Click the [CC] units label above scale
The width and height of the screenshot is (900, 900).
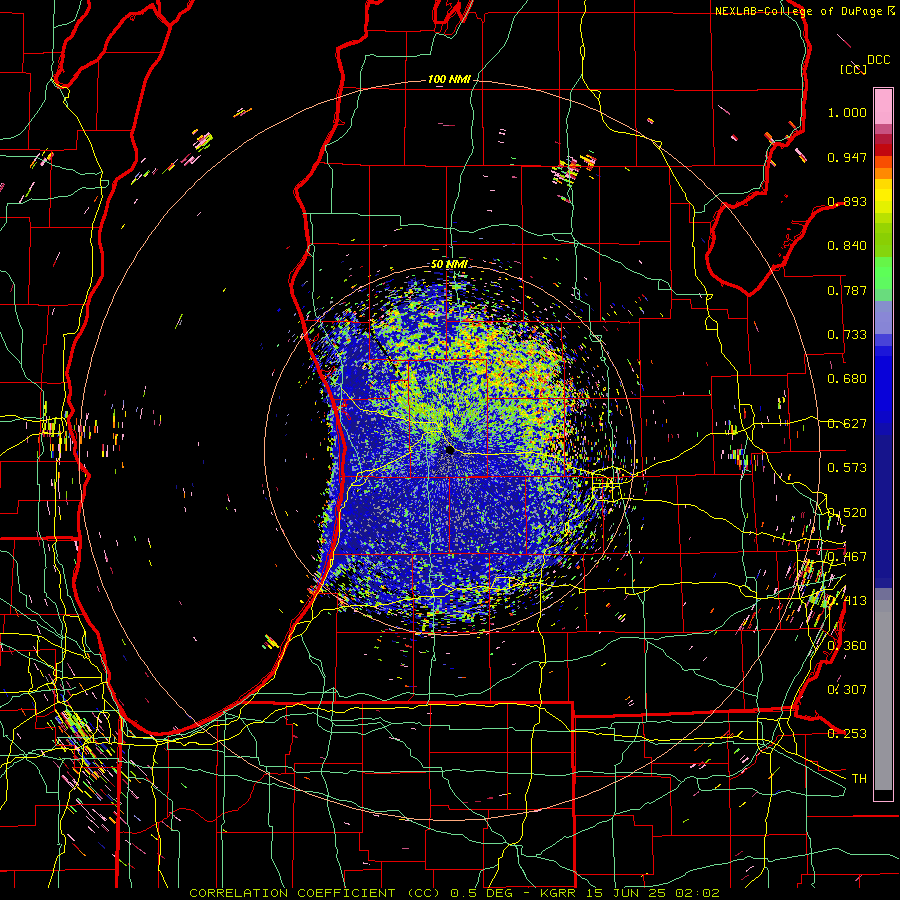[x=853, y=69]
